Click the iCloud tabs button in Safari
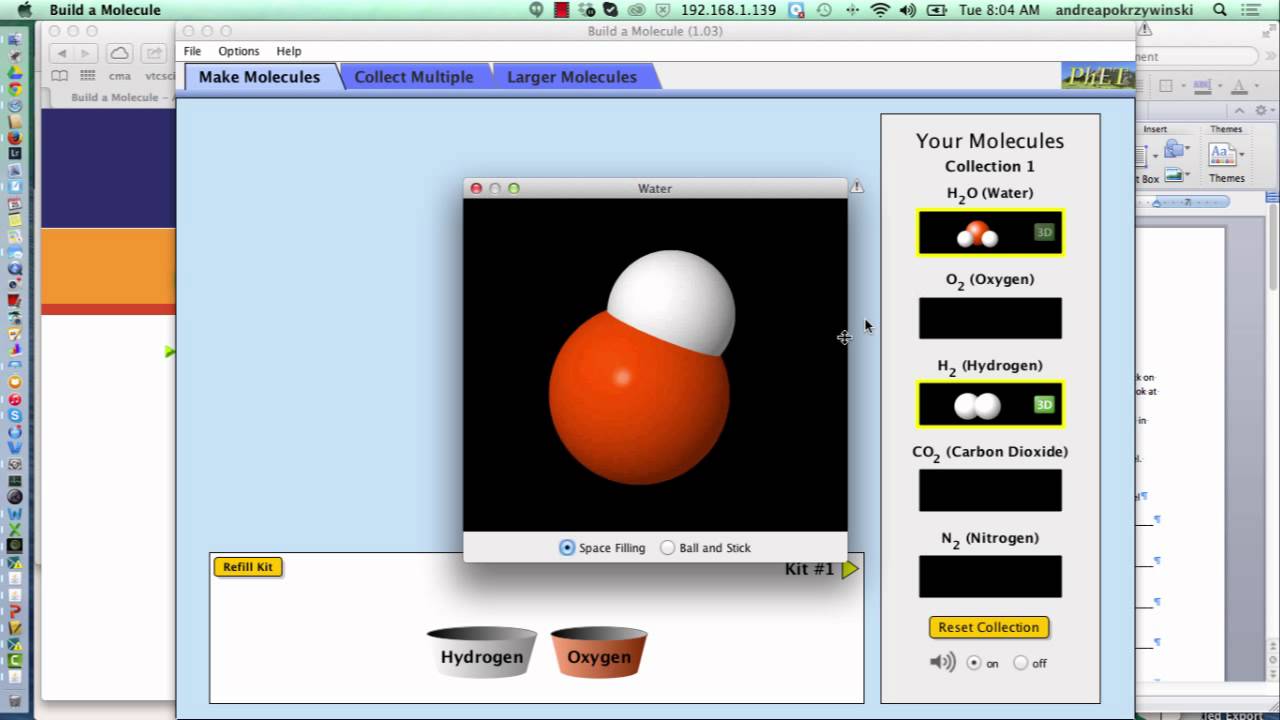1280x720 pixels. (119, 53)
